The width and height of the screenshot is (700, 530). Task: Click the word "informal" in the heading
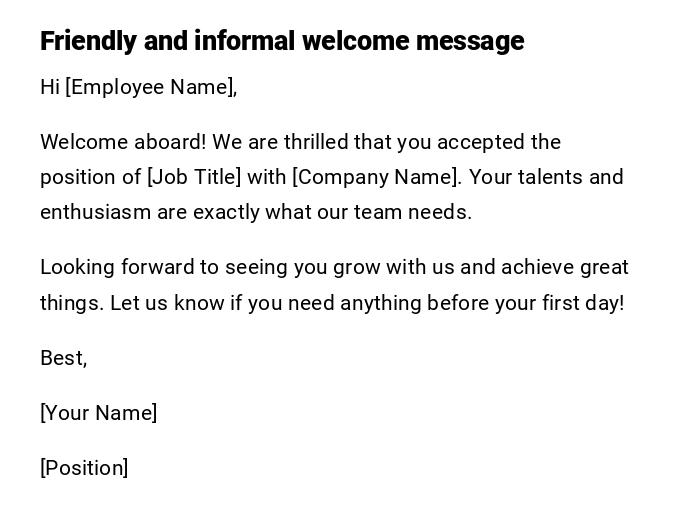[245, 41]
